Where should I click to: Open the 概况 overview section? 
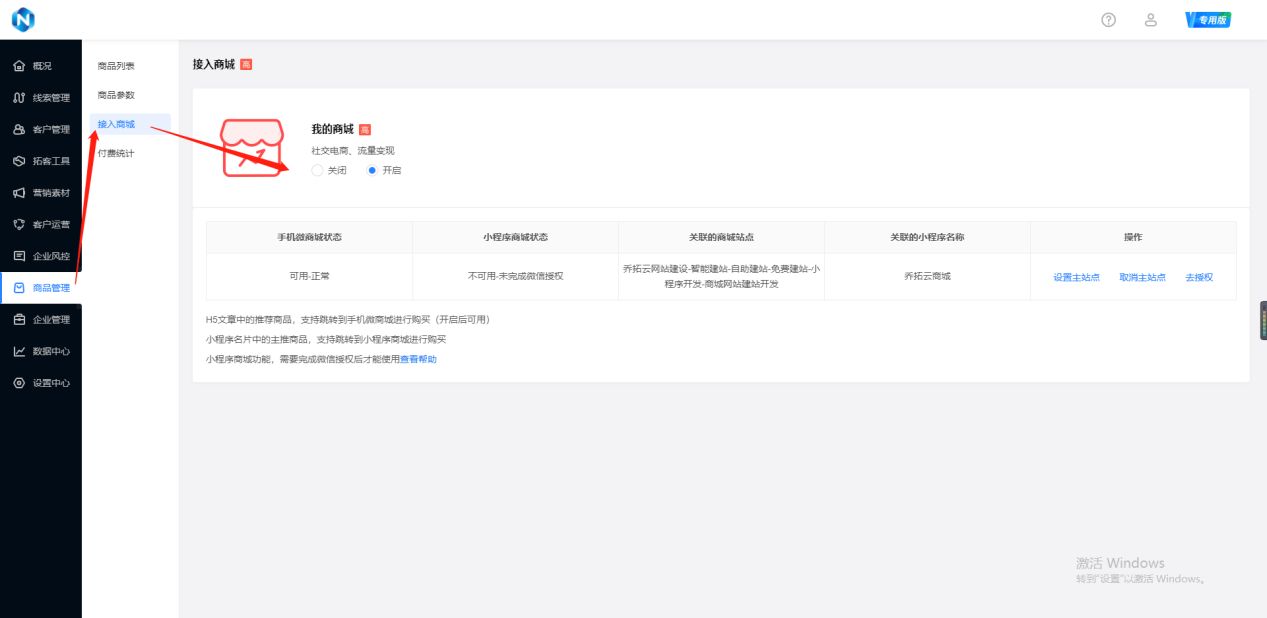click(x=40, y=64)
